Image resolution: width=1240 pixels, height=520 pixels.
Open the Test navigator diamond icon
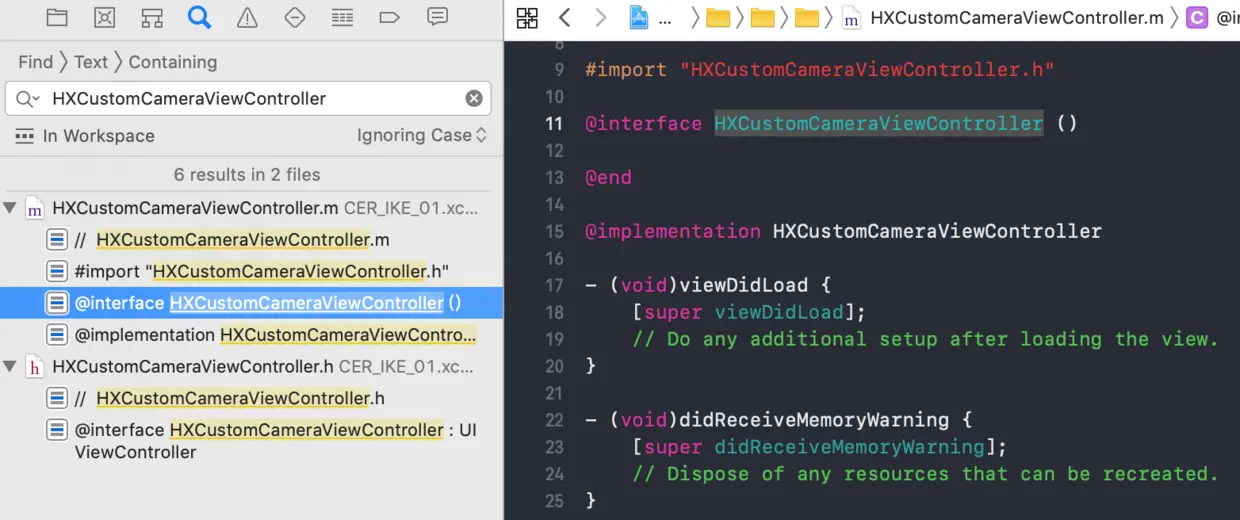294,17
